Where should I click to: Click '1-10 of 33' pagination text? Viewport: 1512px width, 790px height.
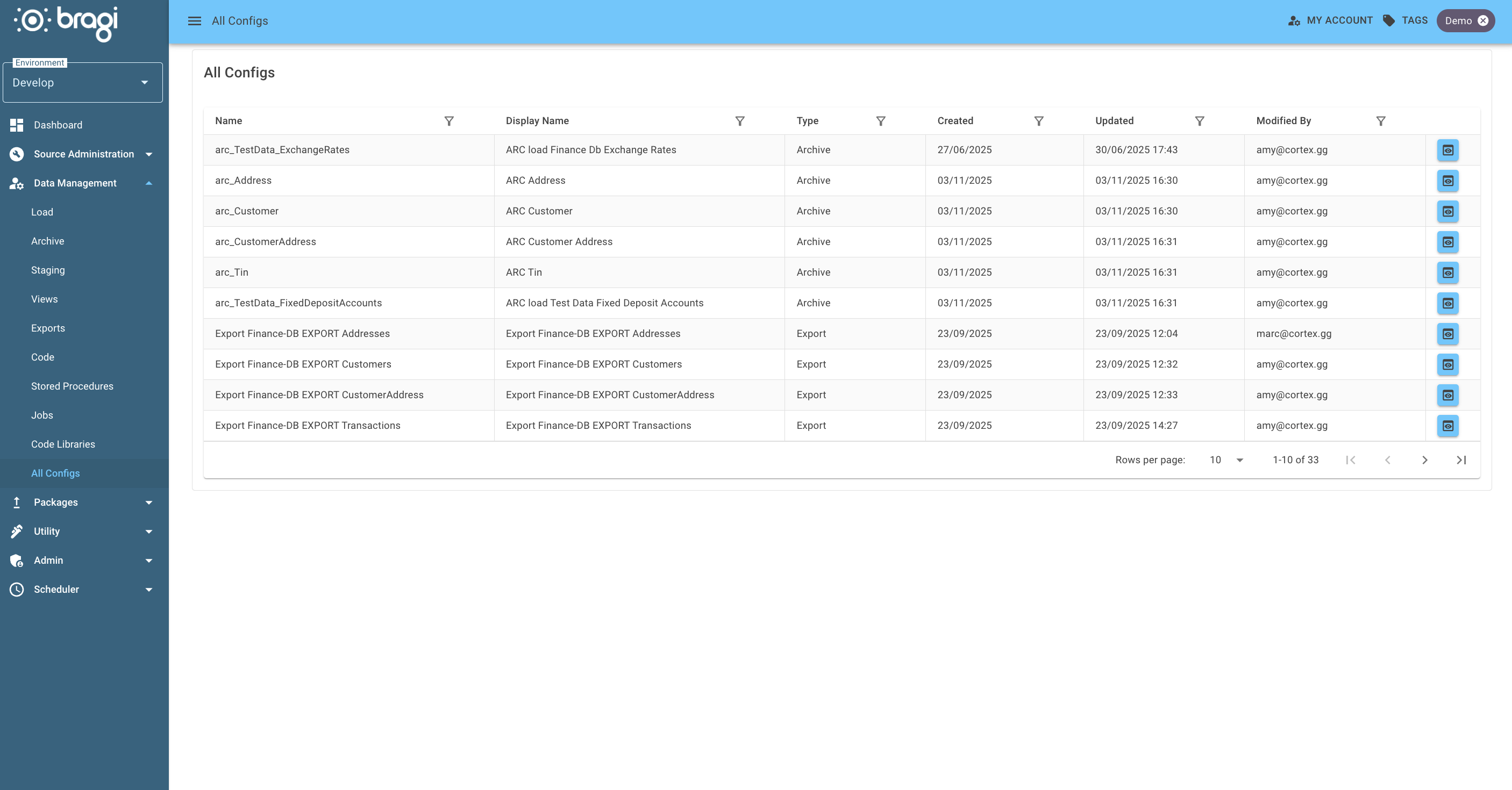tap(1295, 460)
